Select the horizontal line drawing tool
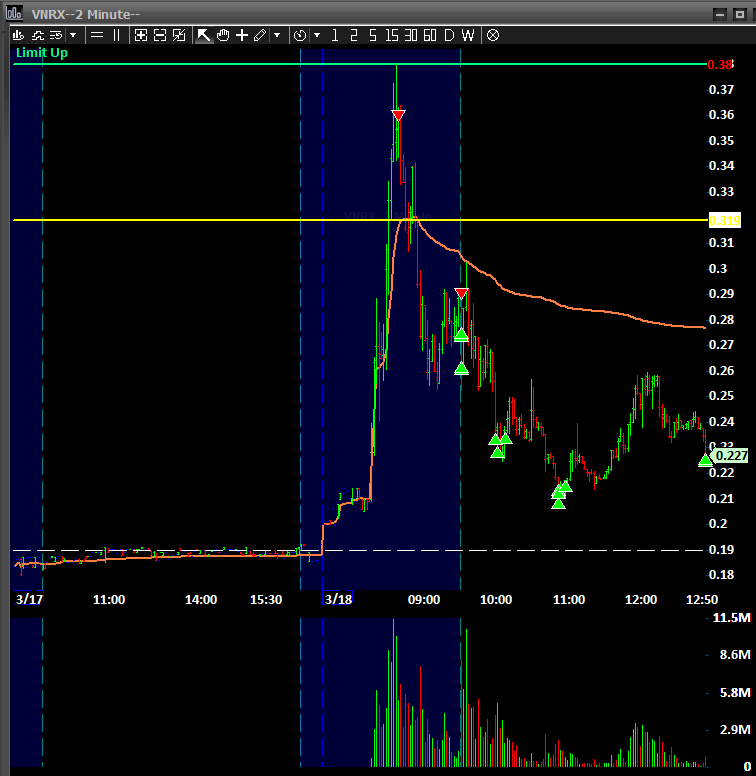The height and width of the screenshot is (776, 756). 97,35
